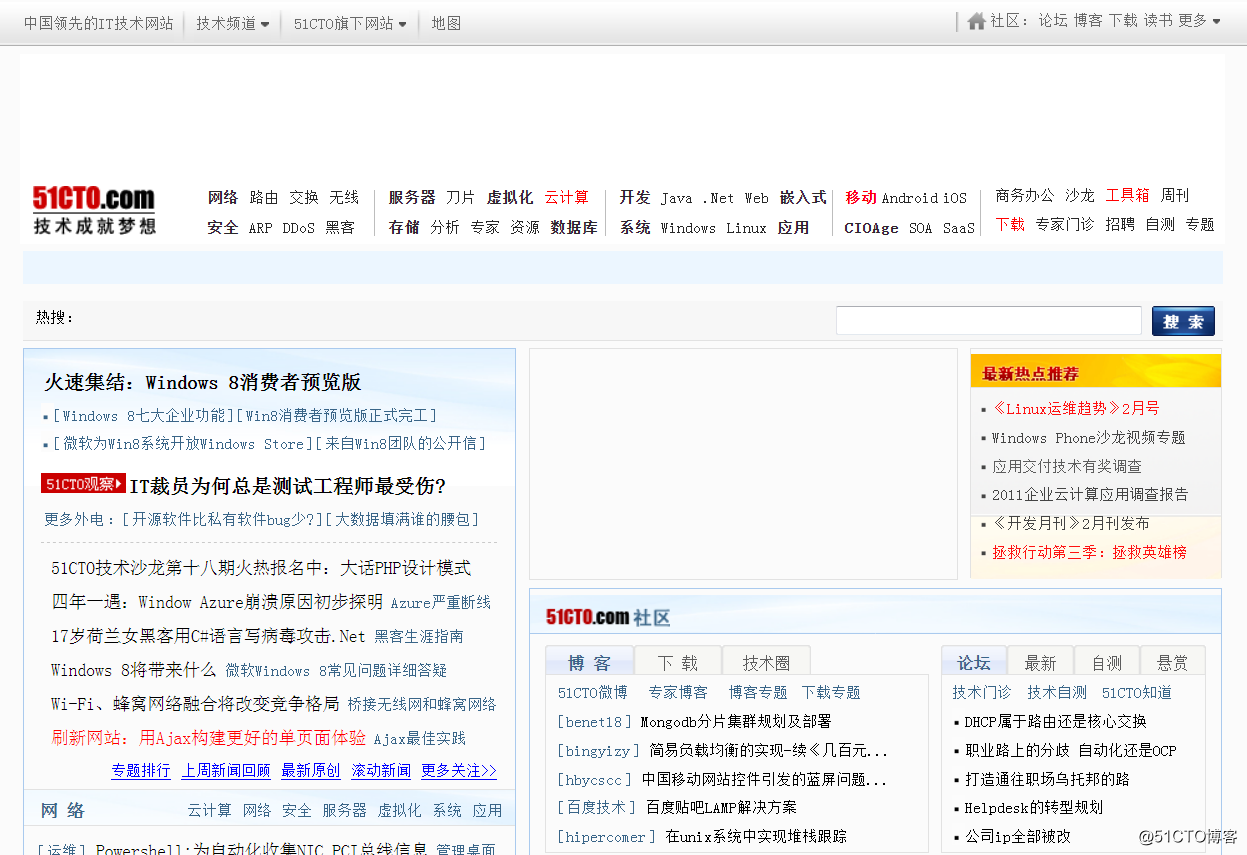This screenshot has height=855, width=1247.
Task: Click the 更多关注>> link
Action: 459,770
